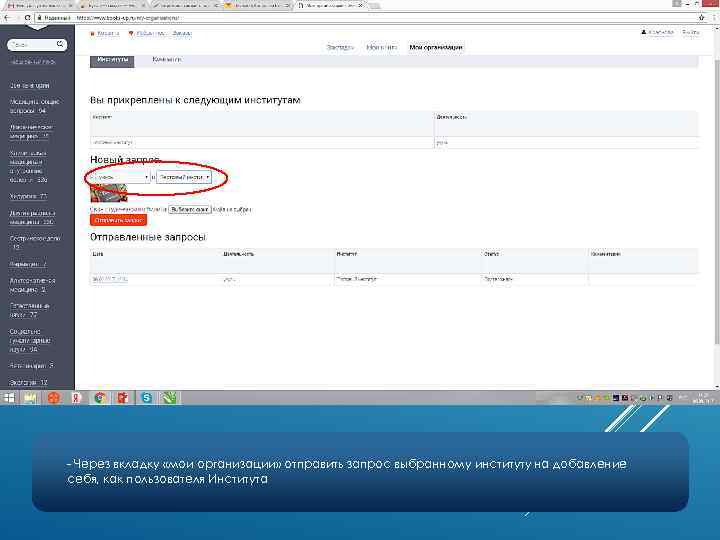720x540 pixels.
Task: Bookmark this page with the star icon
Action: [702, 17]
